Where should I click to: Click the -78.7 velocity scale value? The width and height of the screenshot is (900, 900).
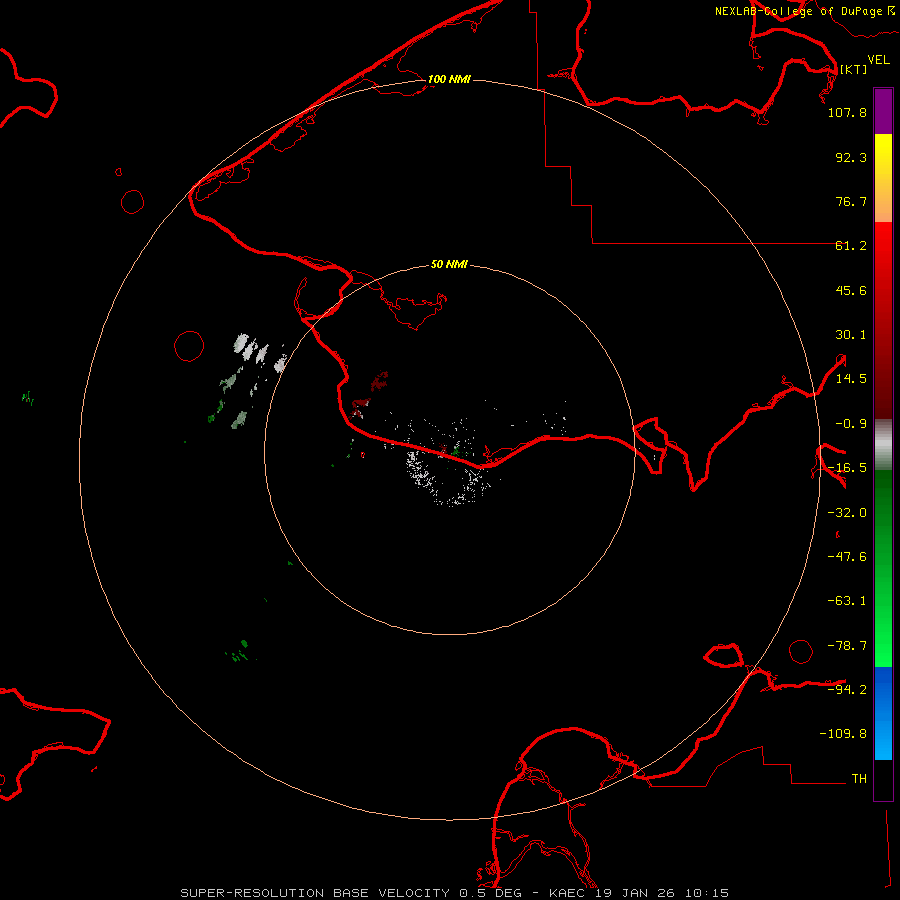pos(847,646)
